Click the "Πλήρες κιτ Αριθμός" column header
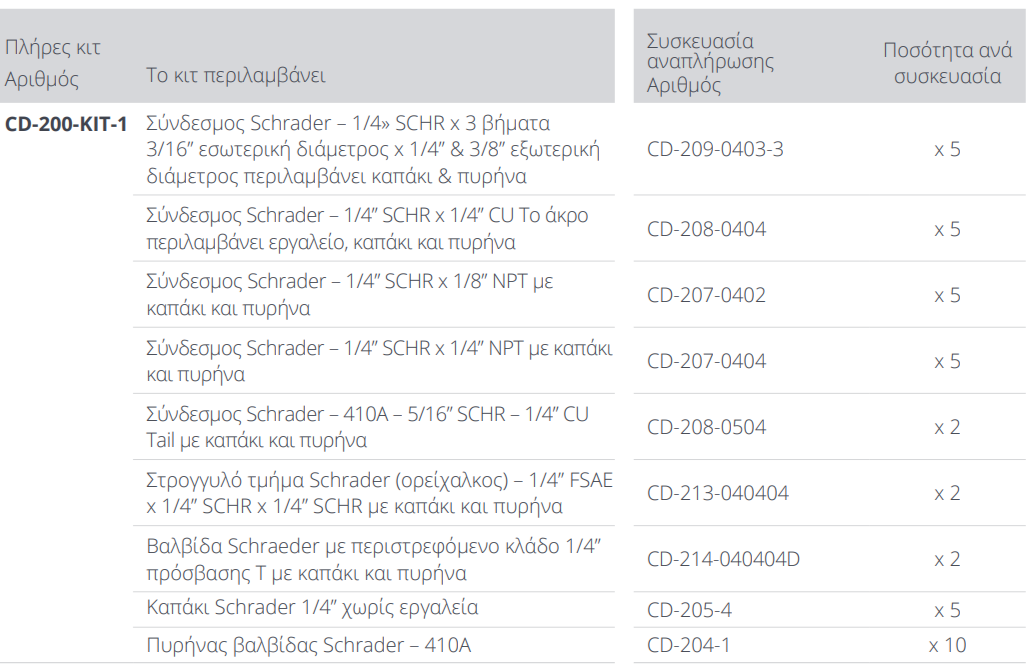1029x664 pixels. 53,63
